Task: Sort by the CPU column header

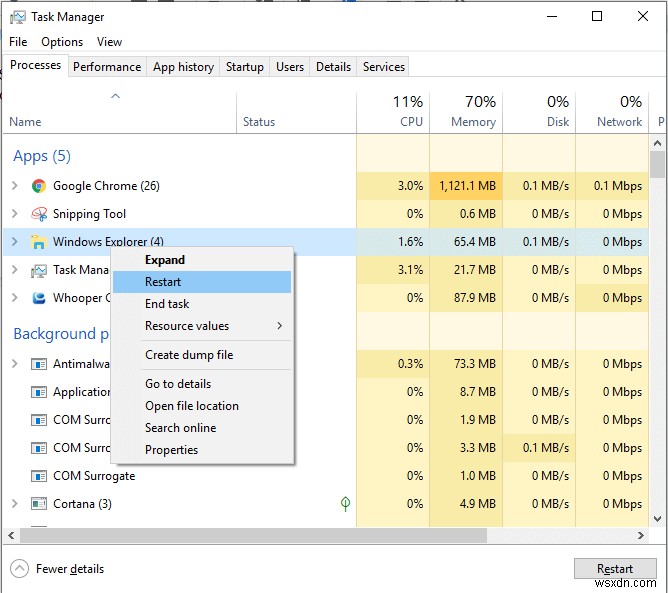Action: tap(393, 112)
